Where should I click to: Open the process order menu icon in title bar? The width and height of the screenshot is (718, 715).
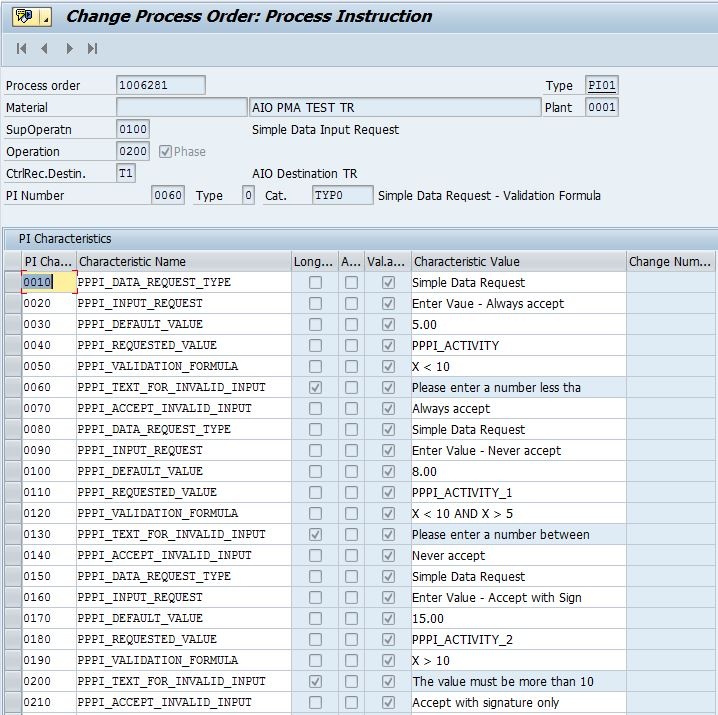point(25,17)
